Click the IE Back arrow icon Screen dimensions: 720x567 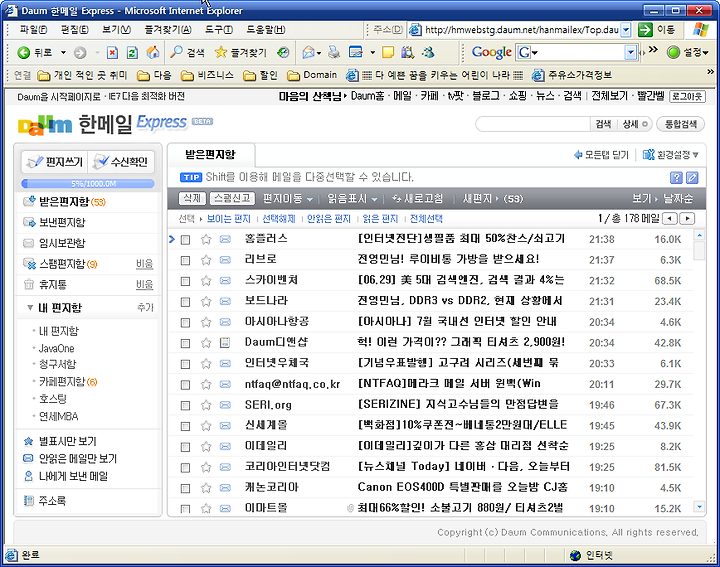pyautogui.click(x=23, y=53)
